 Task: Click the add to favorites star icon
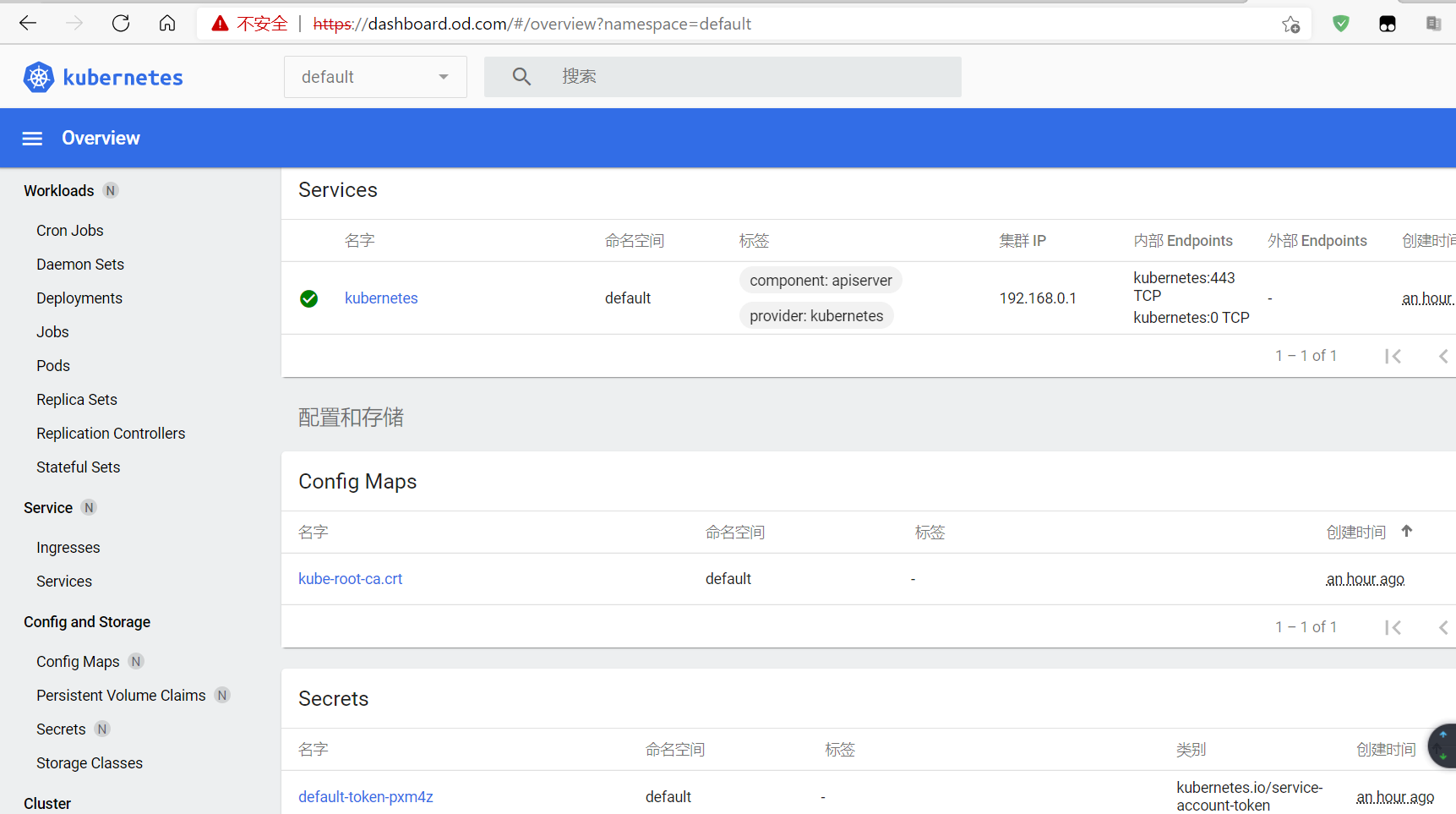(x=1290, y=25)
